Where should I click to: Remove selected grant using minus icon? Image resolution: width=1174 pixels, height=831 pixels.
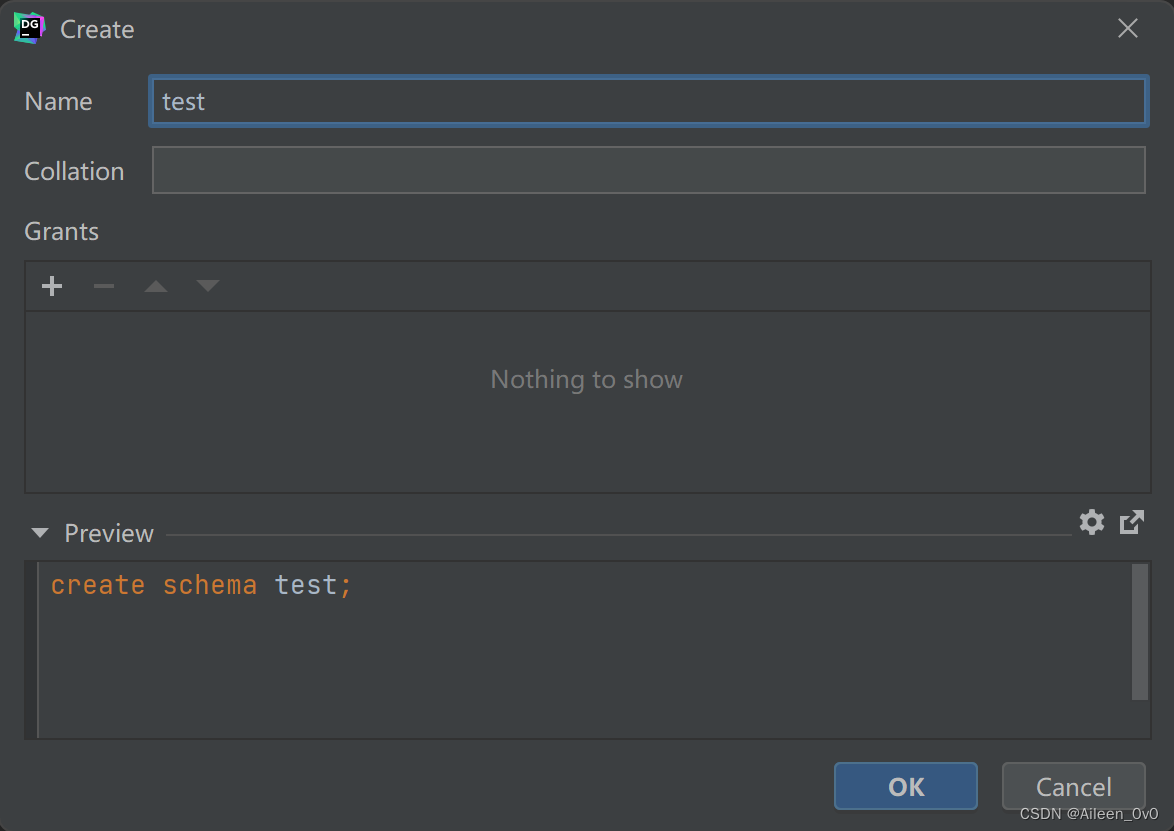tap(104, 287)
